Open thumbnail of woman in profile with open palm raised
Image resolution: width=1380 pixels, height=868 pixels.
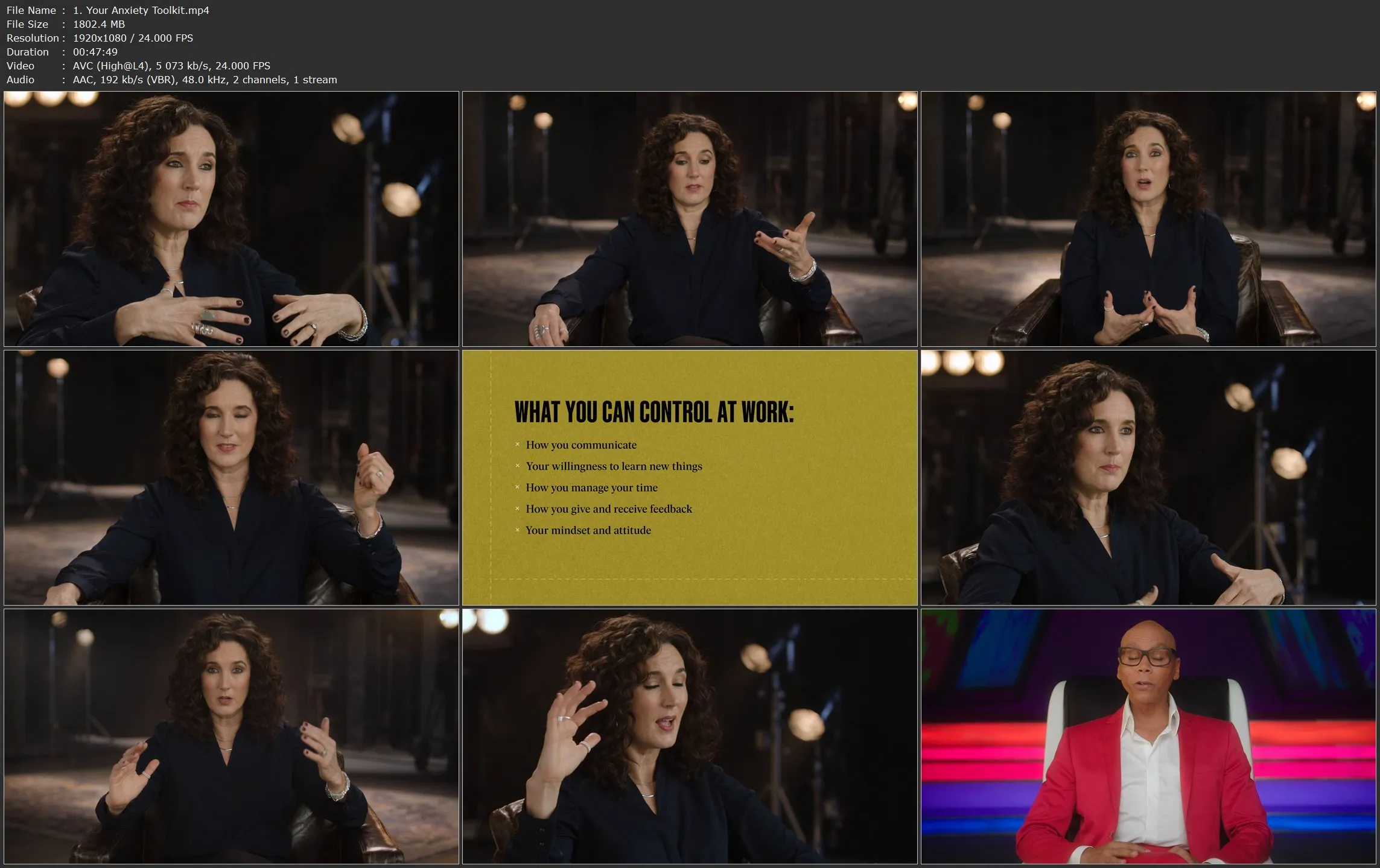point(690,737)
